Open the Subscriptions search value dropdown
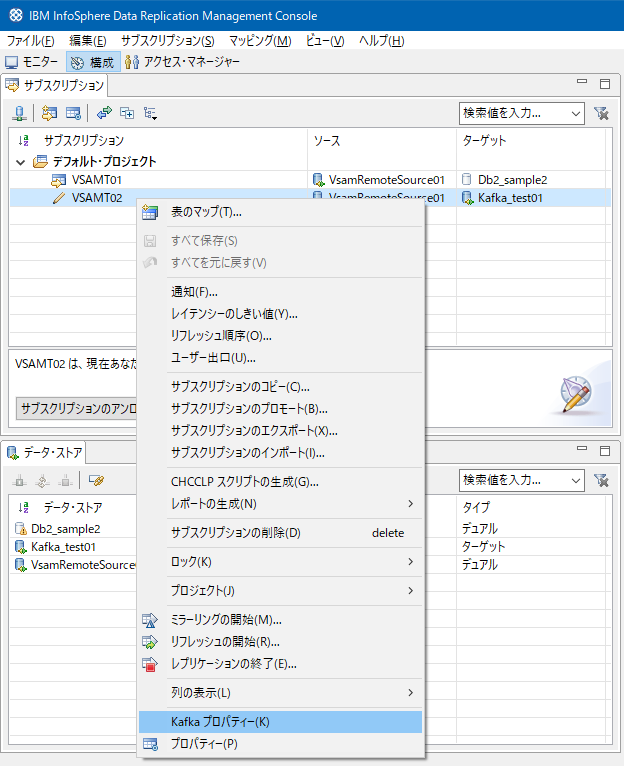 [576, 114]
